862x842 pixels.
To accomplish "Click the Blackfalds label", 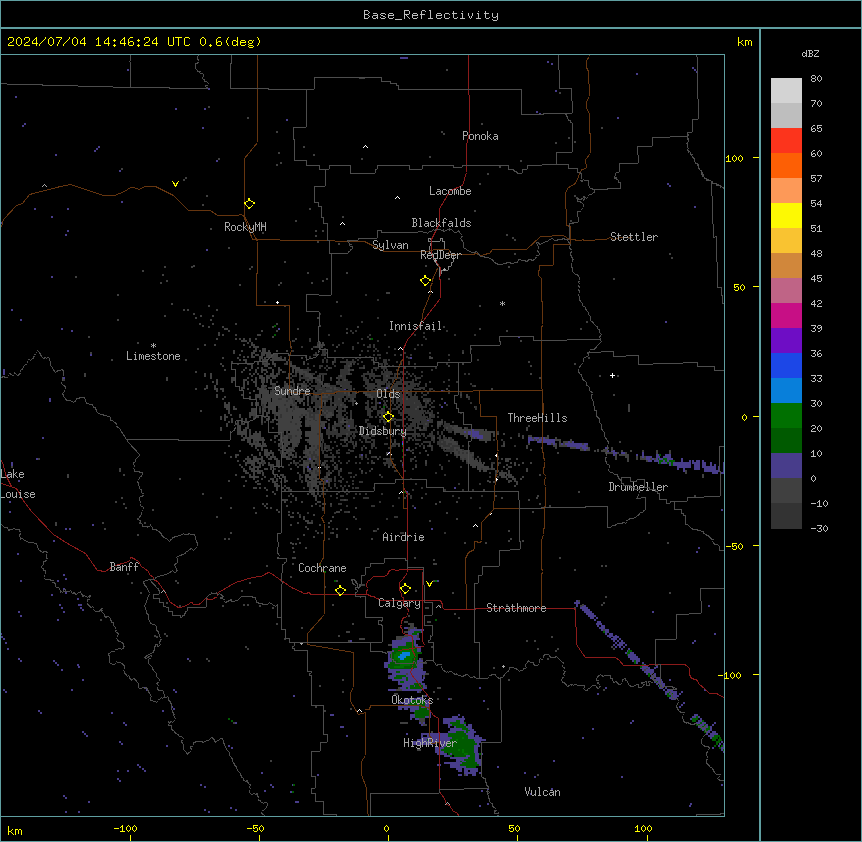I will pyautogui.click(x=441, y=223).
